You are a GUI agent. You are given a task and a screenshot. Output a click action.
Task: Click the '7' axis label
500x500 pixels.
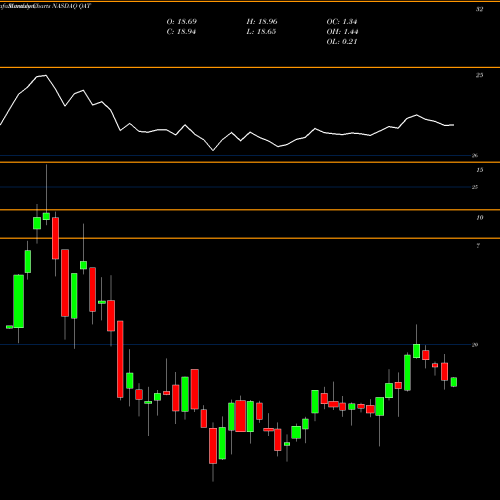[x=478, y=246]
